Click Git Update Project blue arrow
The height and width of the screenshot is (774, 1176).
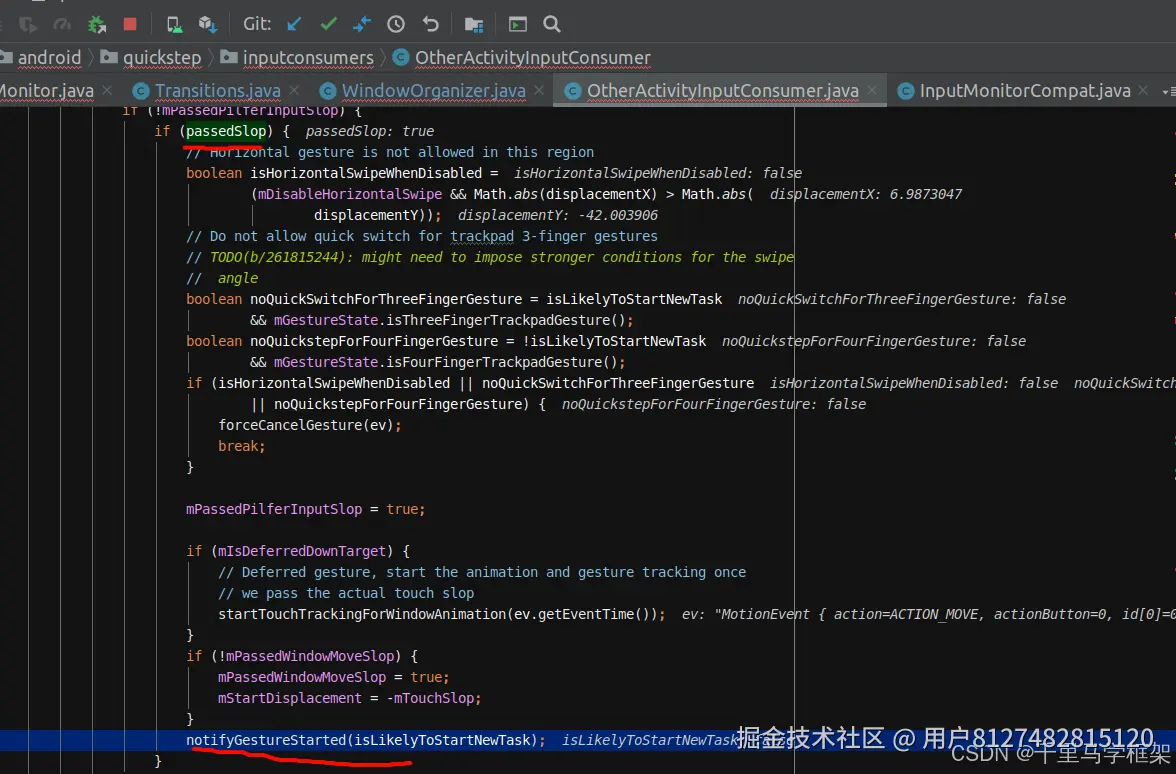[x=294, y=24]
